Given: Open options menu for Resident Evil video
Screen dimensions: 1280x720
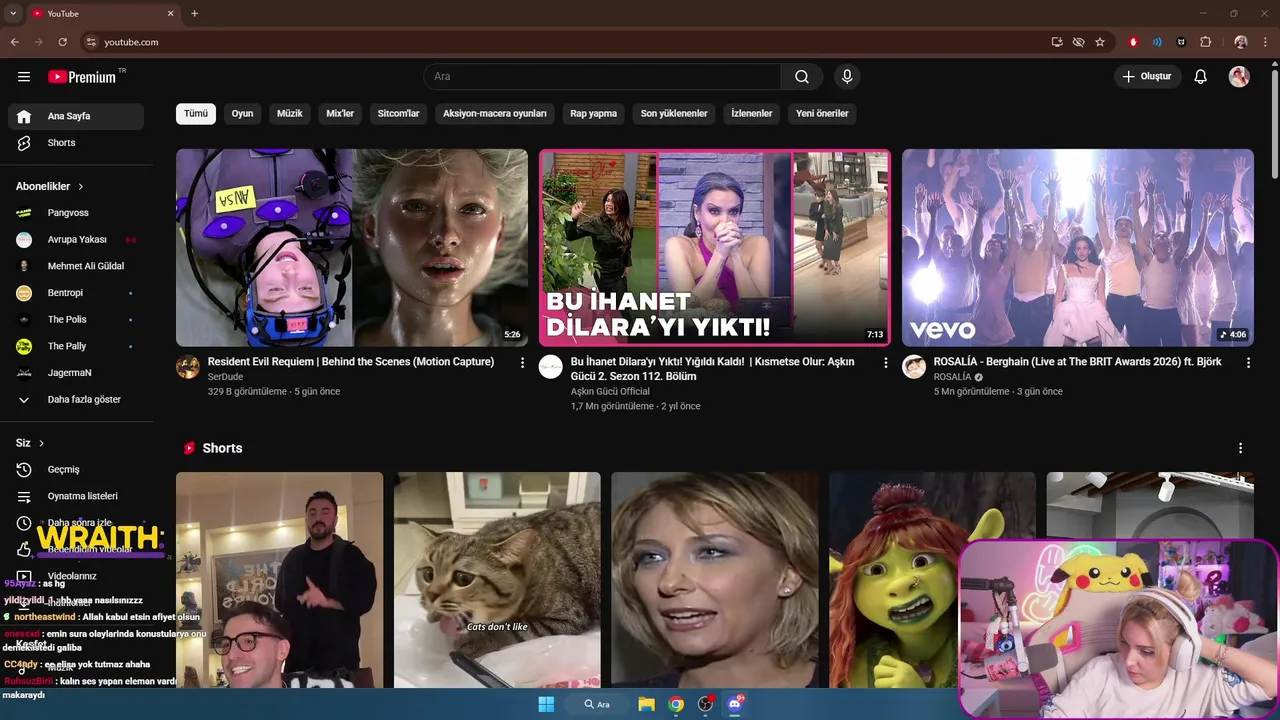Looking at the screenshot, I should [522, 363].
